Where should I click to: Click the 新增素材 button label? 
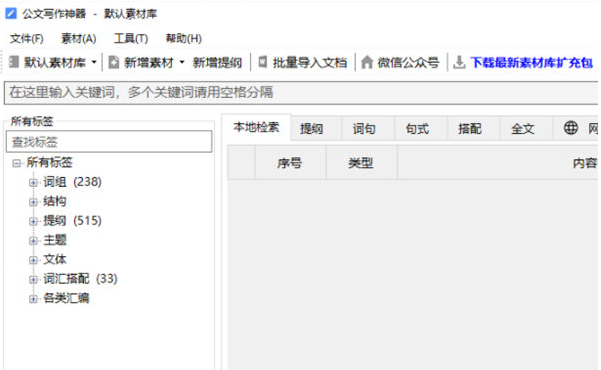[149, 62]
